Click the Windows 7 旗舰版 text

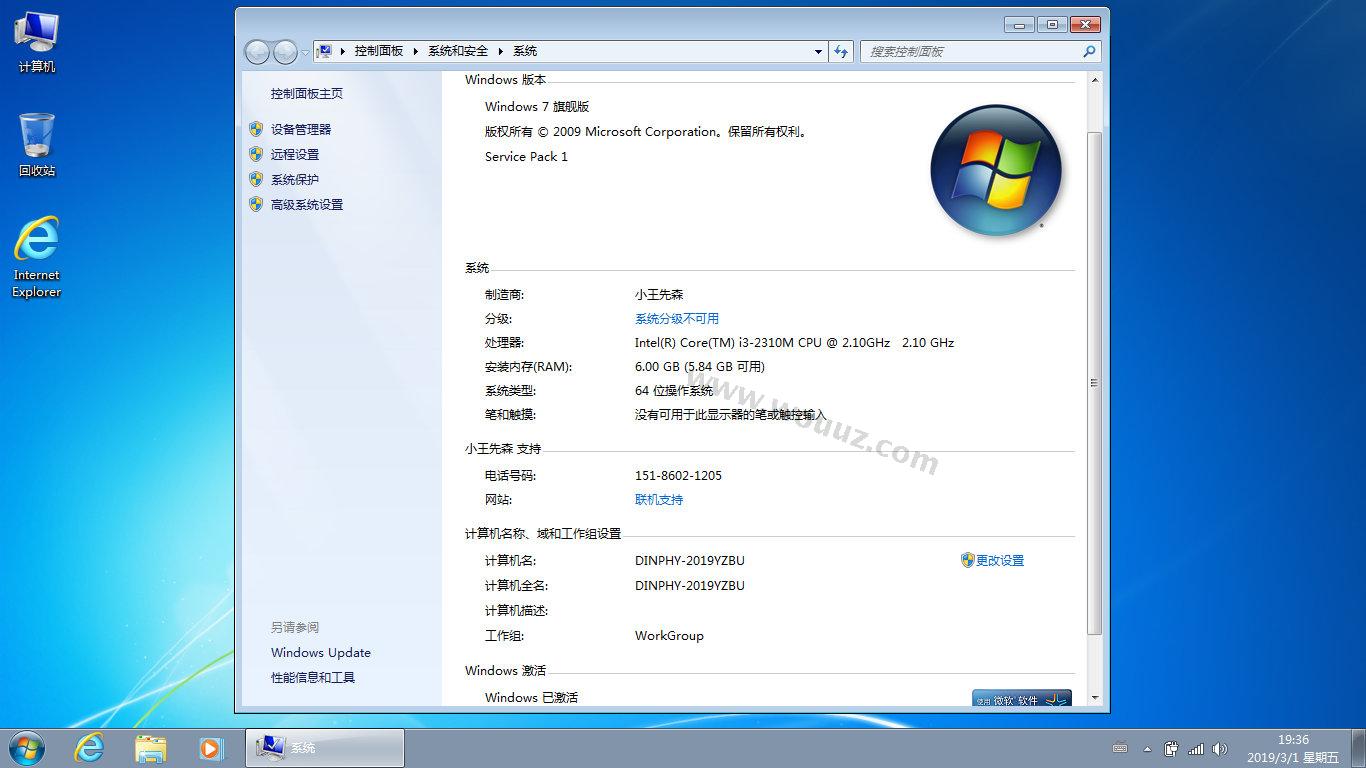pyautogui.click(x=537, y=107)
